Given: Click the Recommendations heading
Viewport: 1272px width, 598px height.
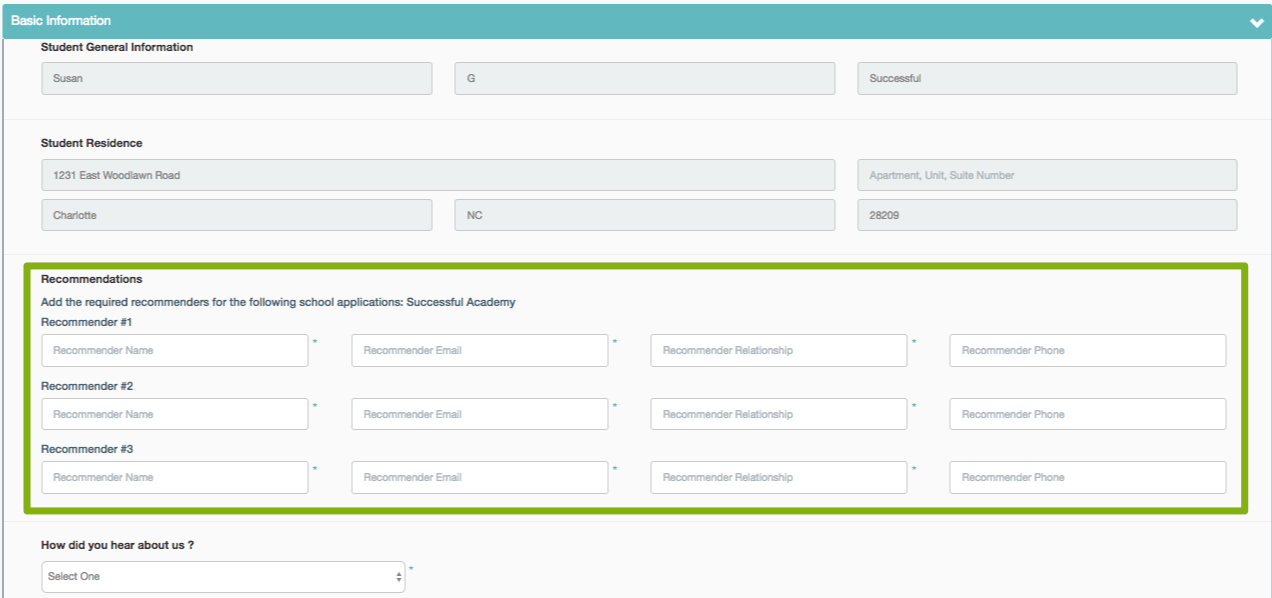Looking at the screenshot, I should [92, 279].
